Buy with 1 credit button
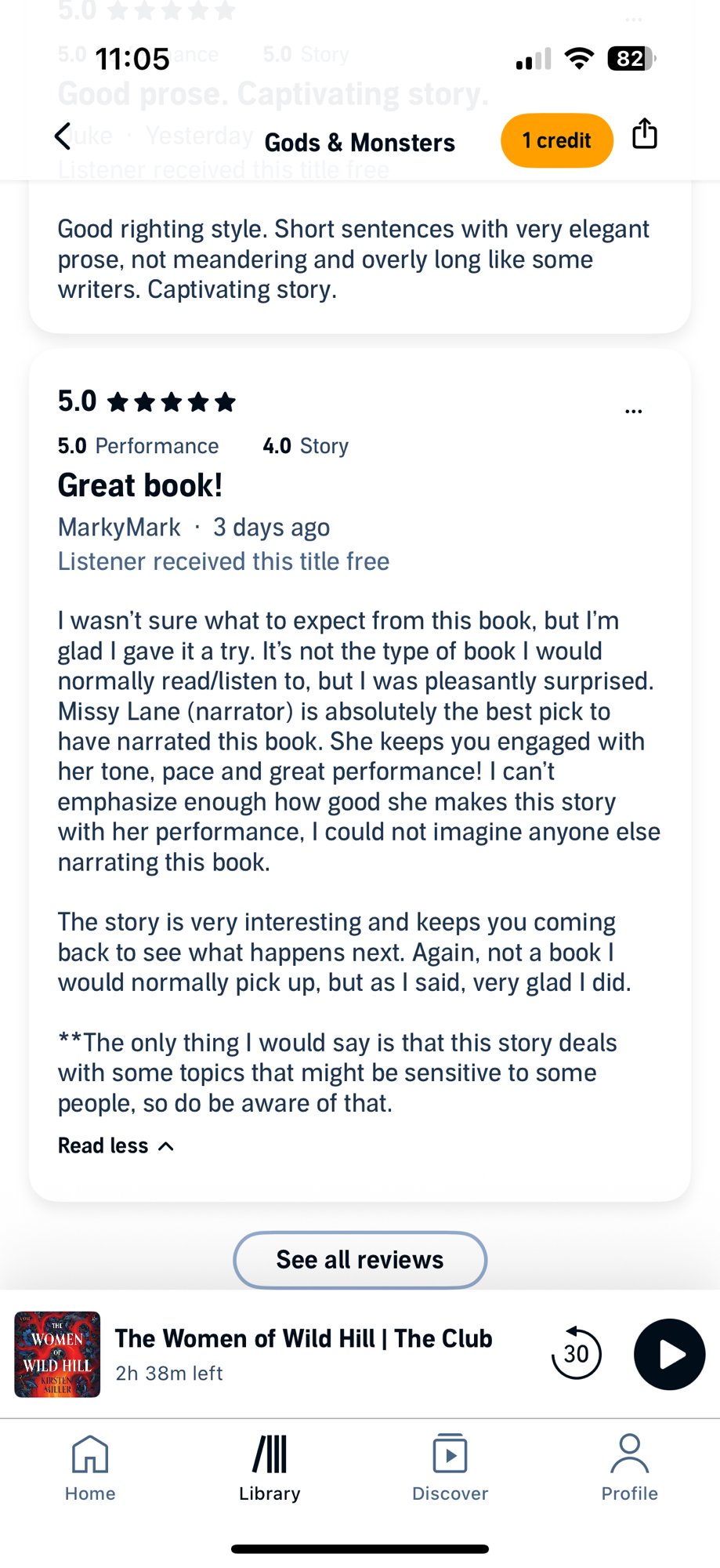Viewport: 720px width, 1568px height. 556,140
